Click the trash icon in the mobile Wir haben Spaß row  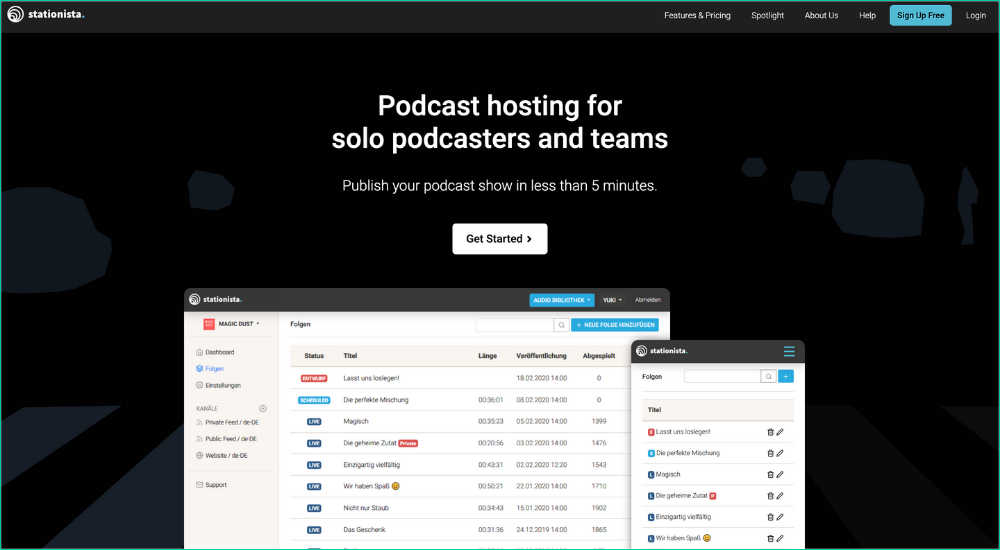click(x=770, y=539)
